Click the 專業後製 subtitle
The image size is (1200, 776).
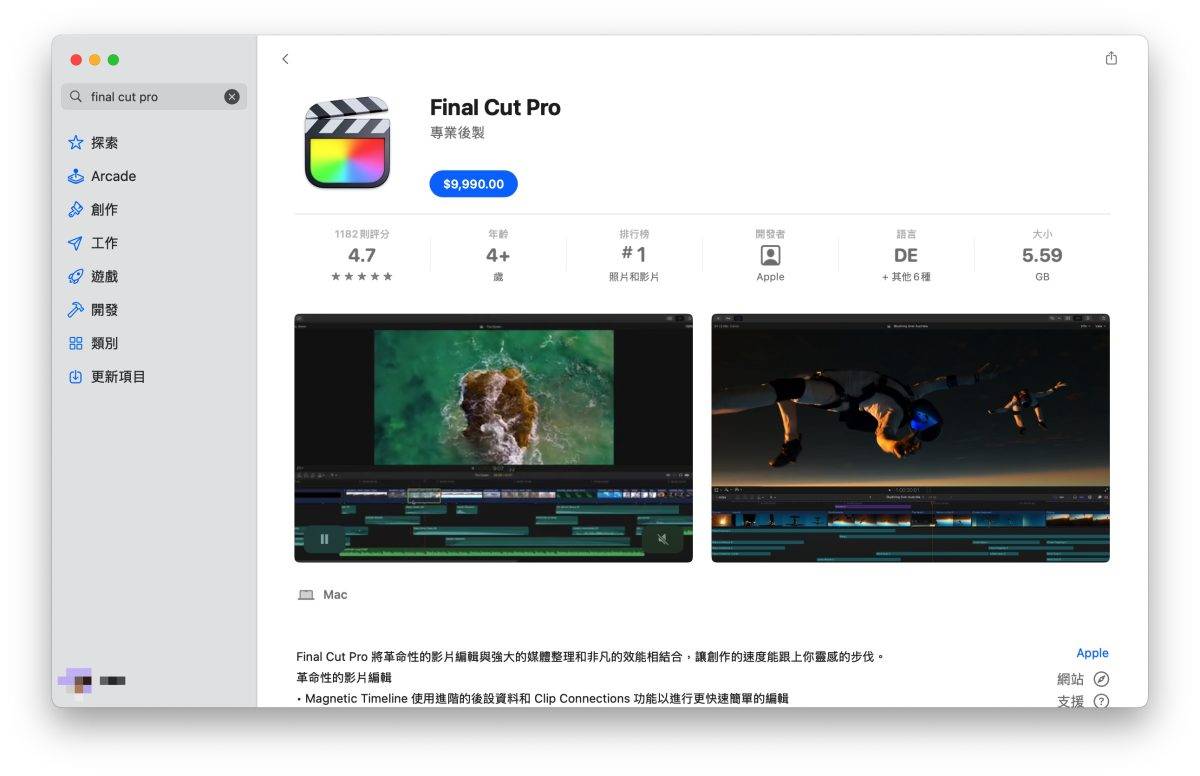(x=457, y=133)
